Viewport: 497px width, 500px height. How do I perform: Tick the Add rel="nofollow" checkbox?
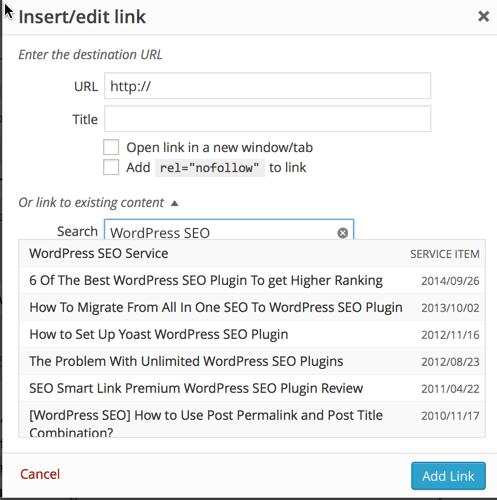111,167
